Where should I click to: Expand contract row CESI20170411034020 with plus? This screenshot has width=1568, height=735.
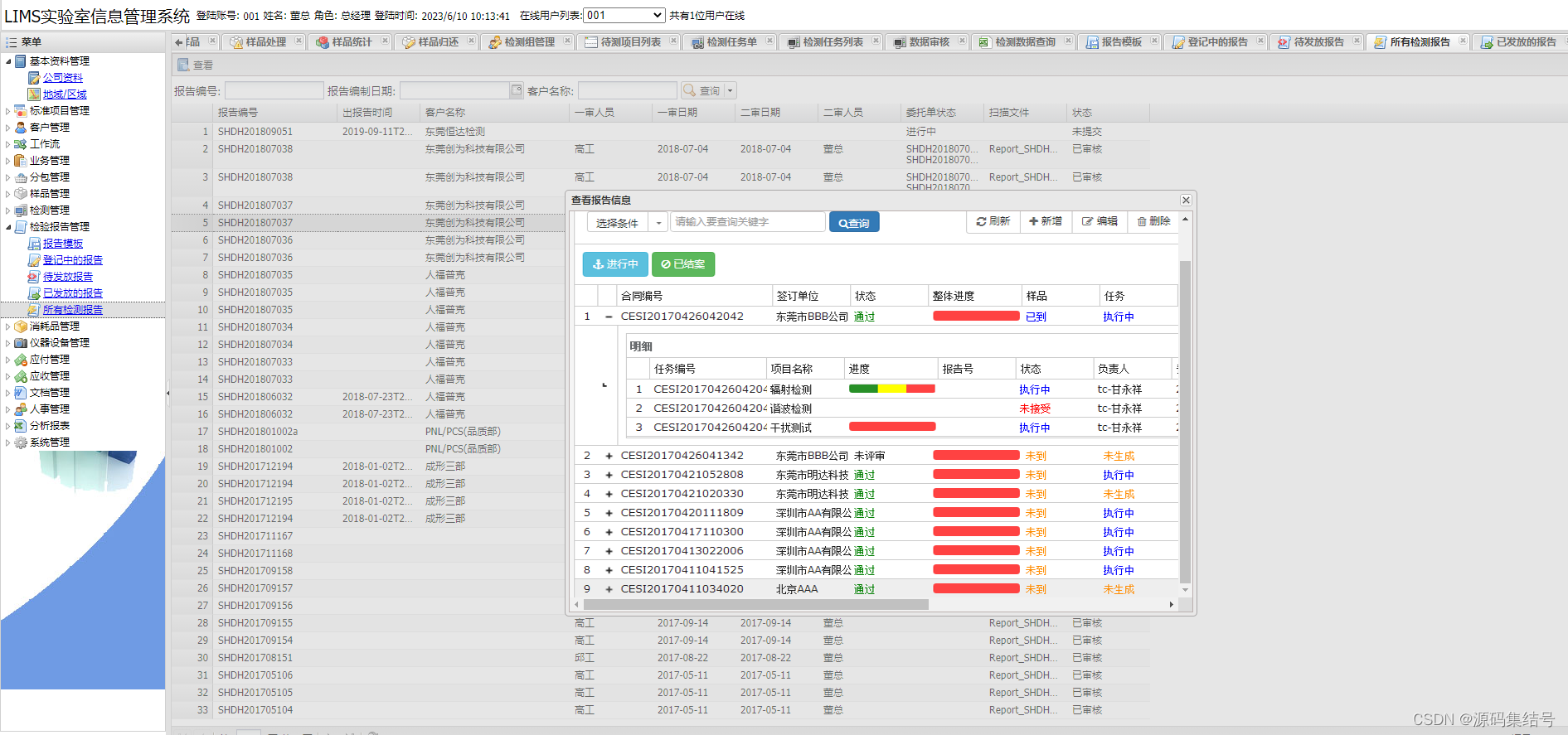pos(609,589)
